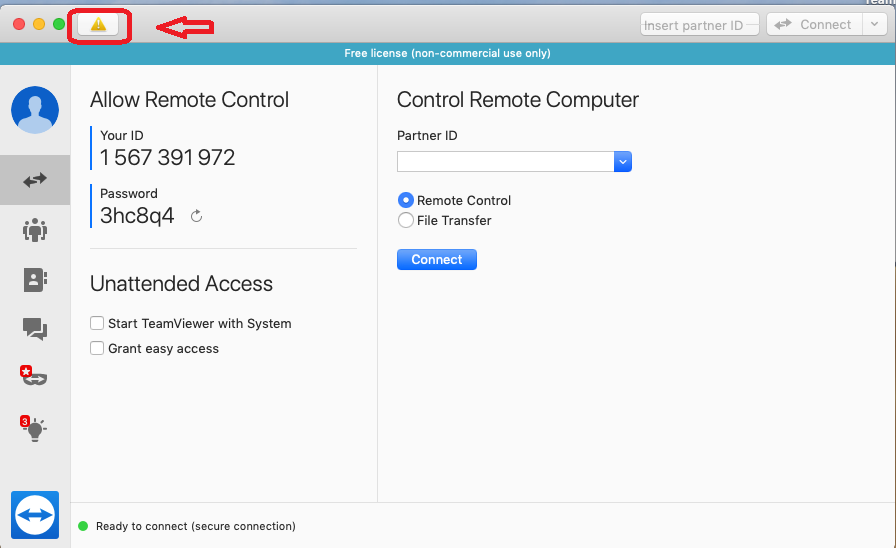Screen dimensions: 896x548
Task: Open the lightbulb Getting Started icon
Action: [35, 429]
